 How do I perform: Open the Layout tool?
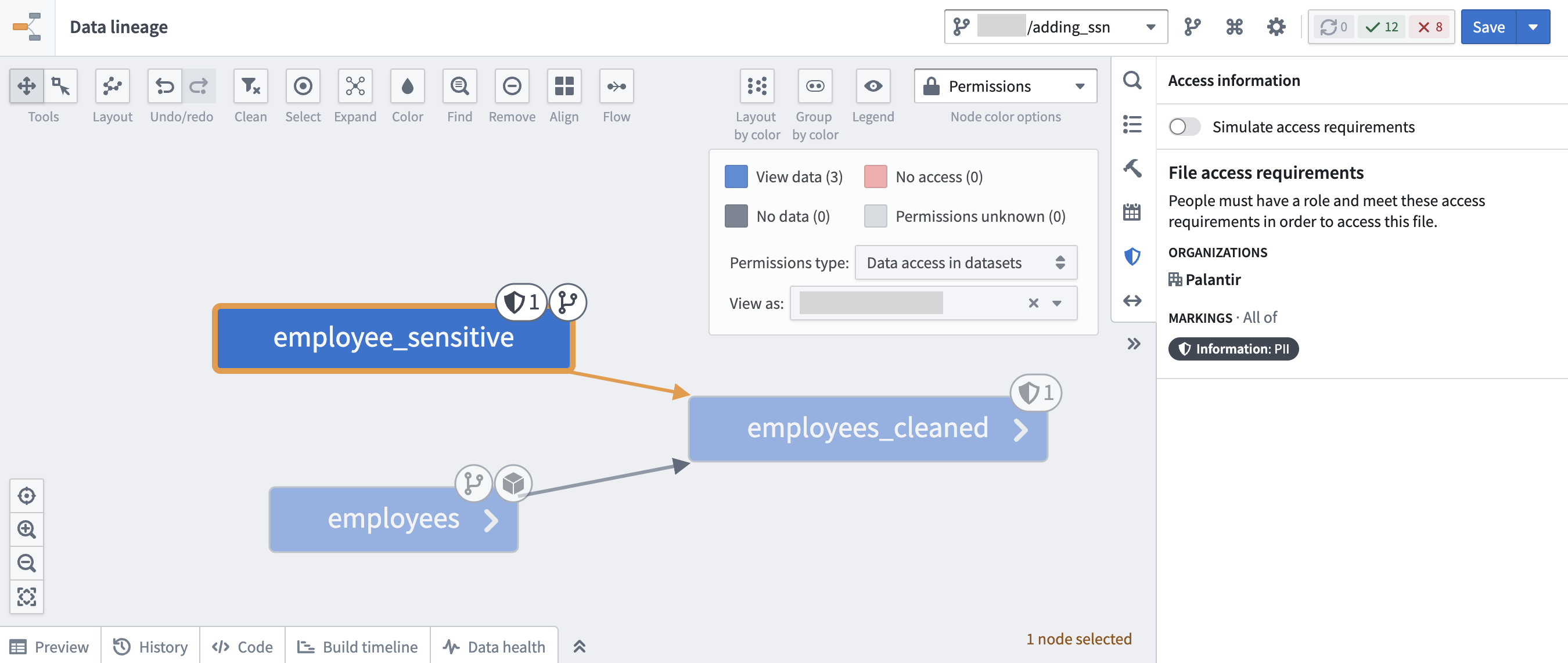(x=112, y=86)
